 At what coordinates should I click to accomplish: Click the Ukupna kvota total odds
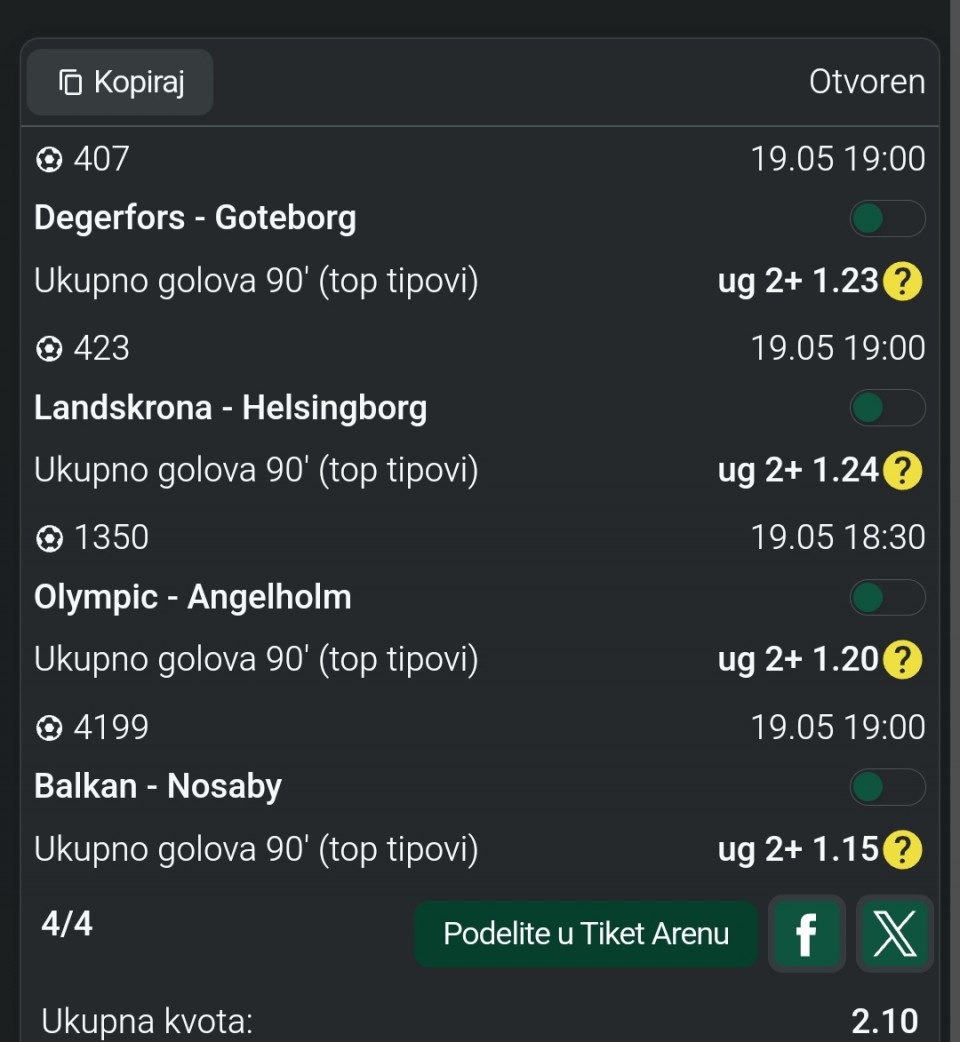tap(884, 1021)
